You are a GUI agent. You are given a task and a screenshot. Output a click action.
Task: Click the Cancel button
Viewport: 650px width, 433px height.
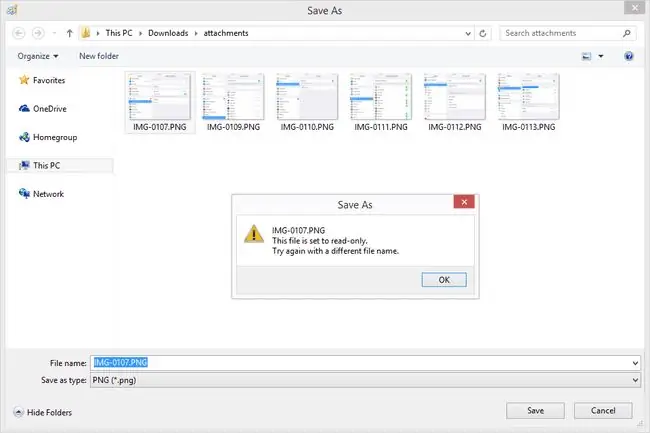603,411
